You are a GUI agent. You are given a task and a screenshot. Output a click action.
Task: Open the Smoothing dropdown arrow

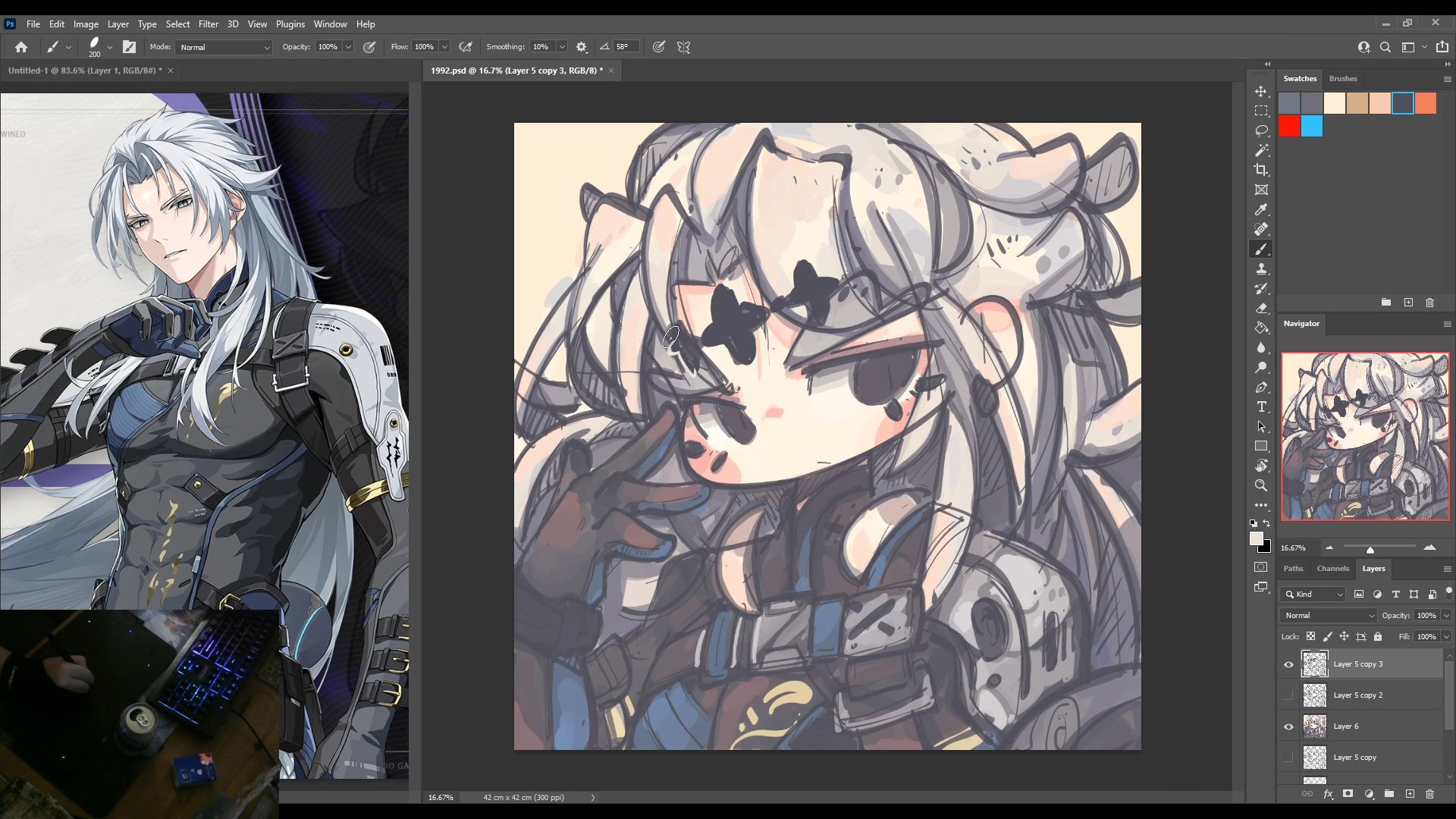562,47
